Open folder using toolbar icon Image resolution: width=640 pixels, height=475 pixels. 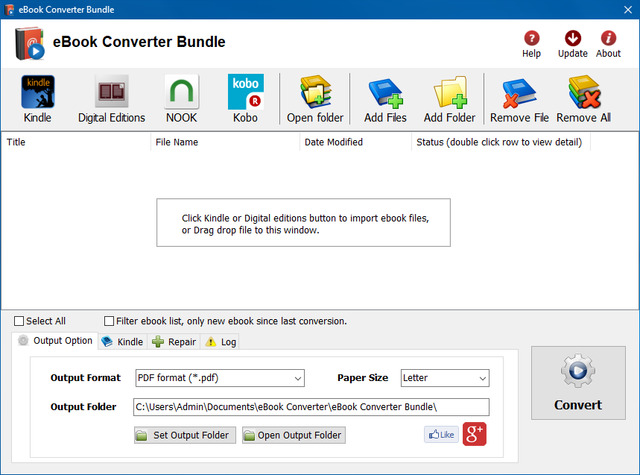tap(315, 93)
